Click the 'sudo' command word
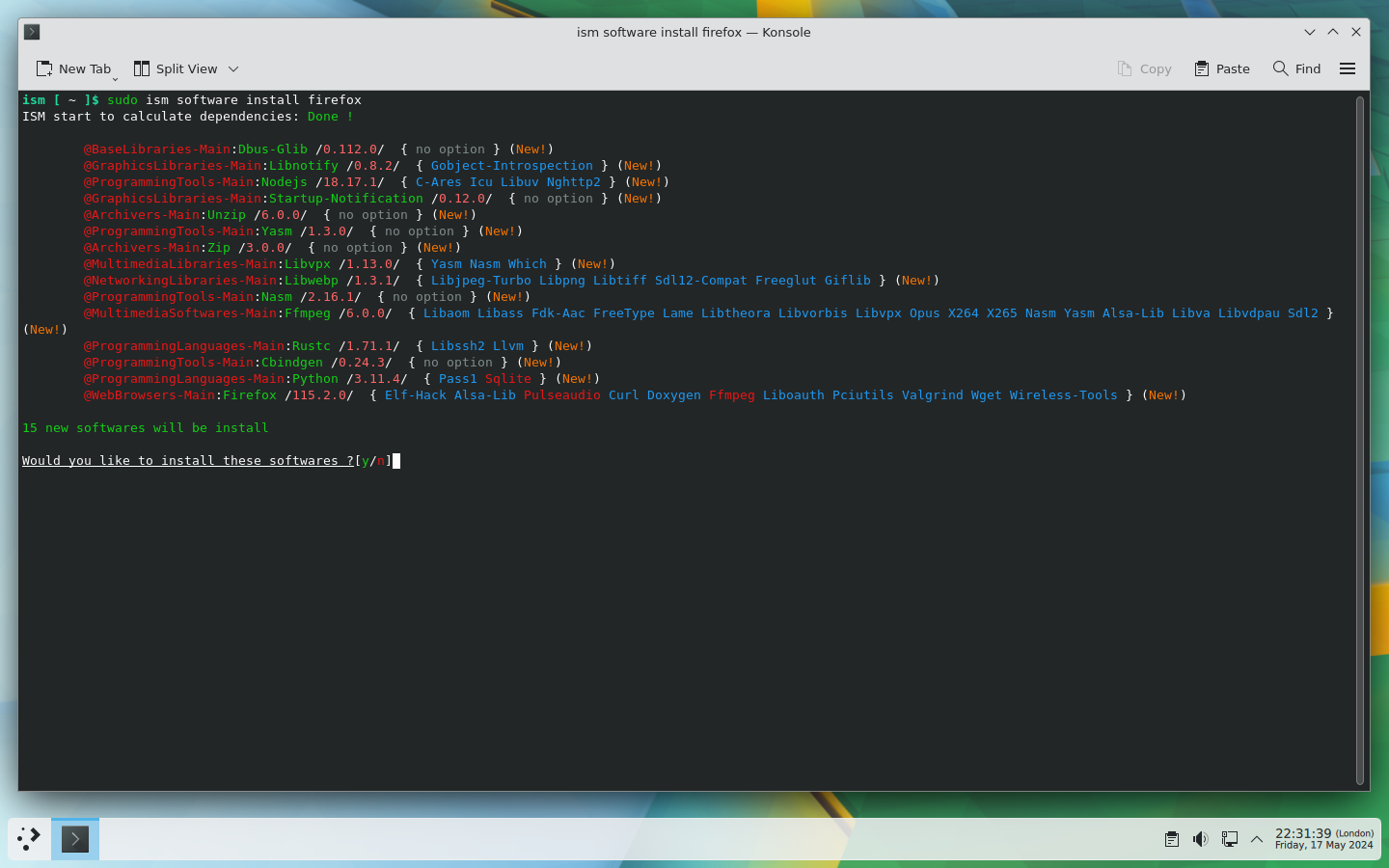Image resolution: width=1389 pixels, height=868 pixels. pos(123,100)
